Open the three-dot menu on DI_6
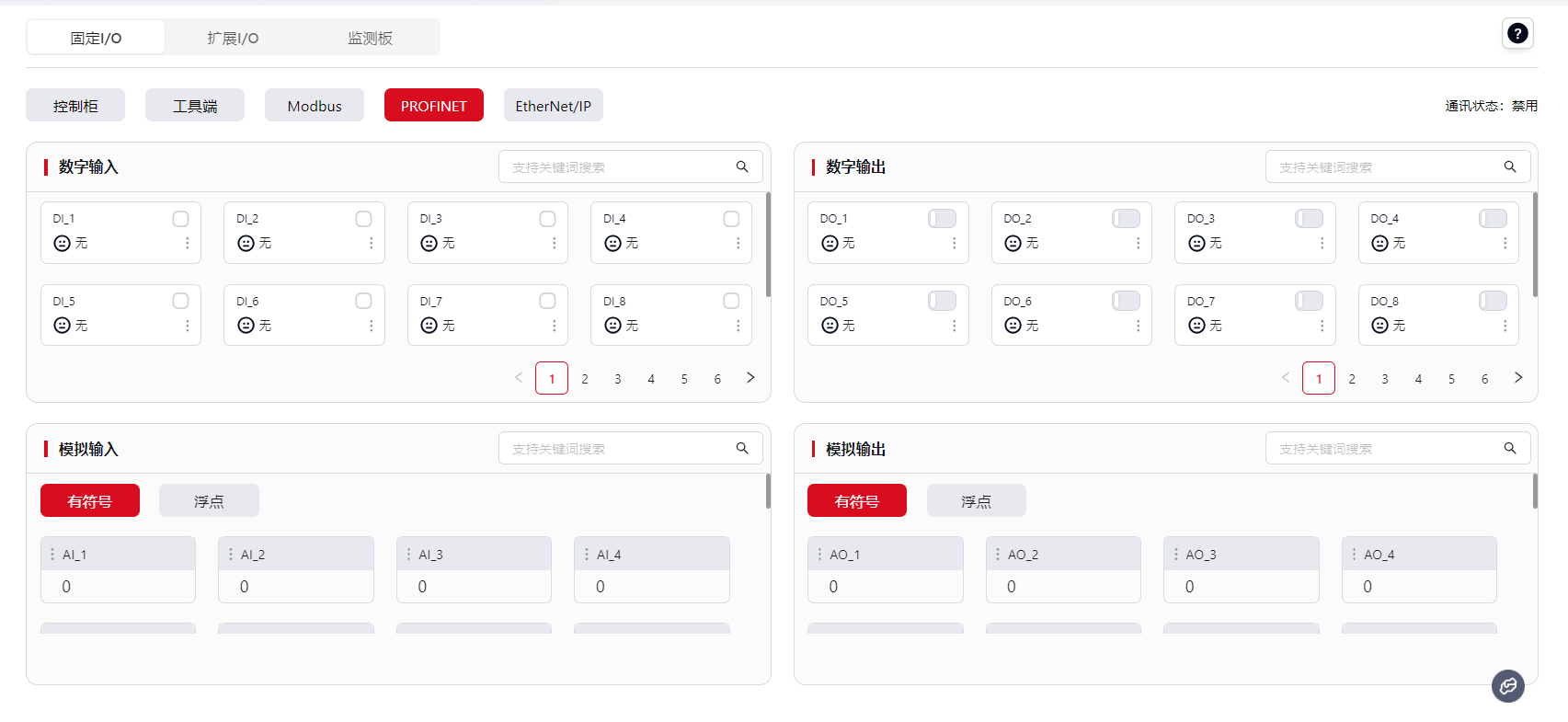This screenshot has height=722, width=1568. coord(371,326)
